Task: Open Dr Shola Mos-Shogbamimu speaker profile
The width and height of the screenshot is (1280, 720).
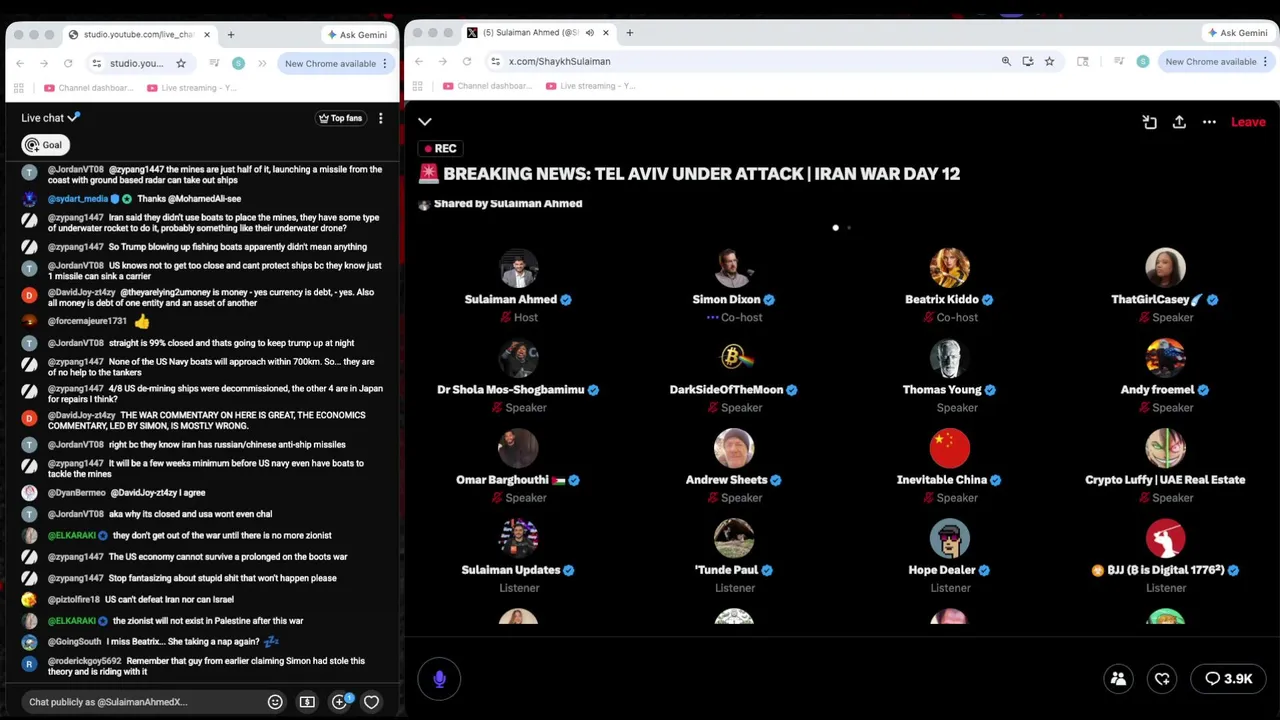Action: (518, 358)
